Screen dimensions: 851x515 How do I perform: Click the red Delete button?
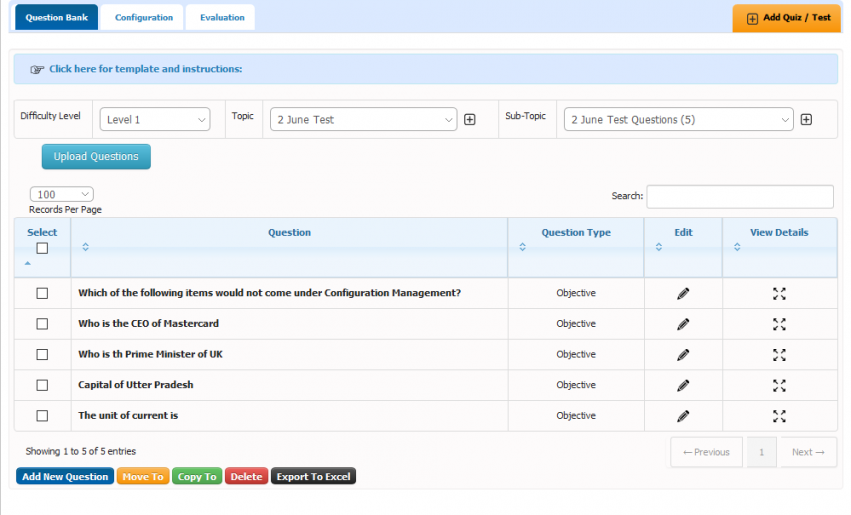(x=246, y=476)
